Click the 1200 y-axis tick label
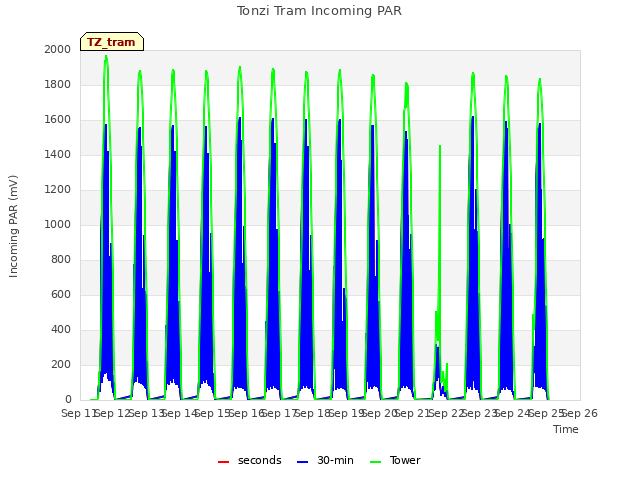Screen dimensions: 640x480 (58, 189)
